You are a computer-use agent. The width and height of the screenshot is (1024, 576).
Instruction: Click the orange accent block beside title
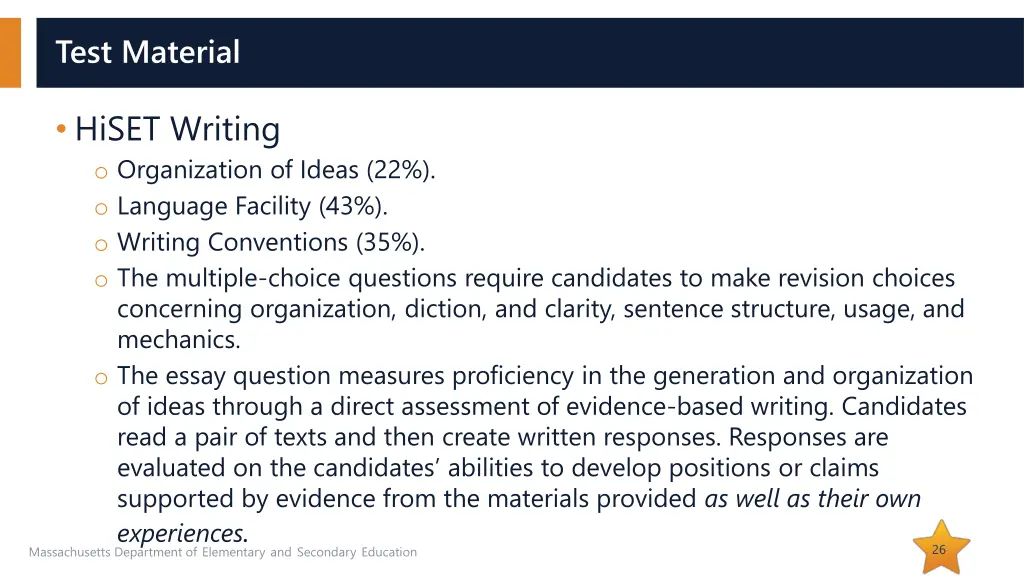(x=10, y=53)
